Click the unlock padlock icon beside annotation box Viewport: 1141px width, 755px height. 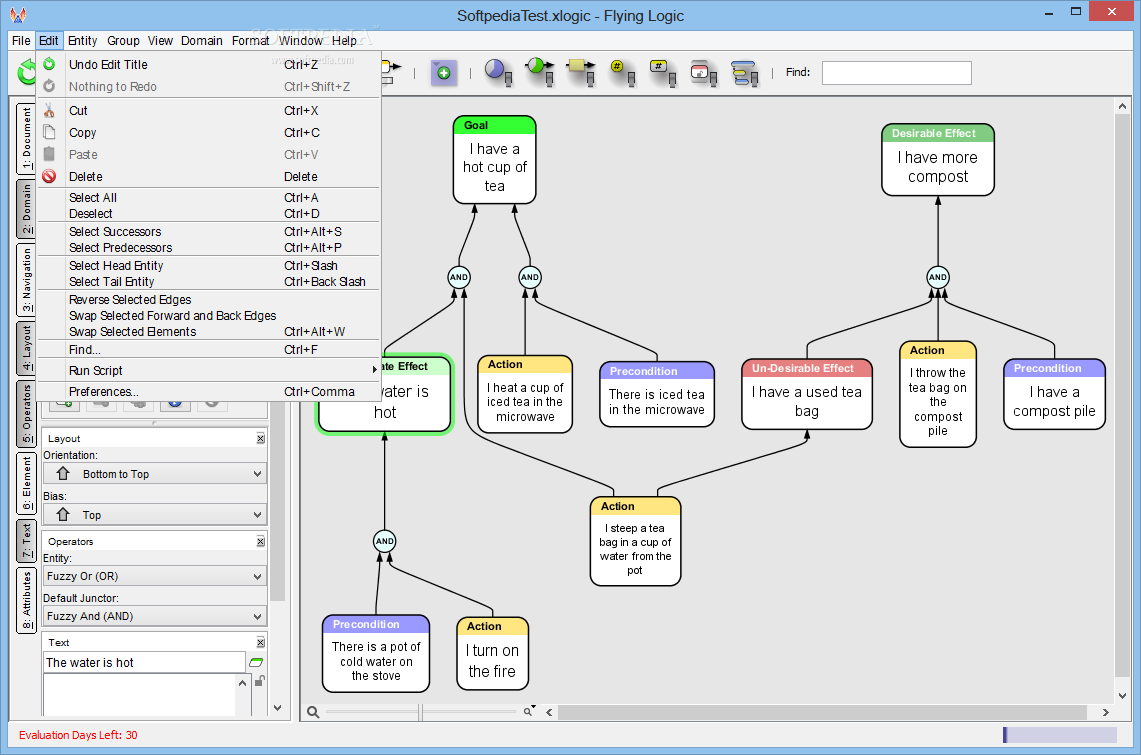pos(260,681)
